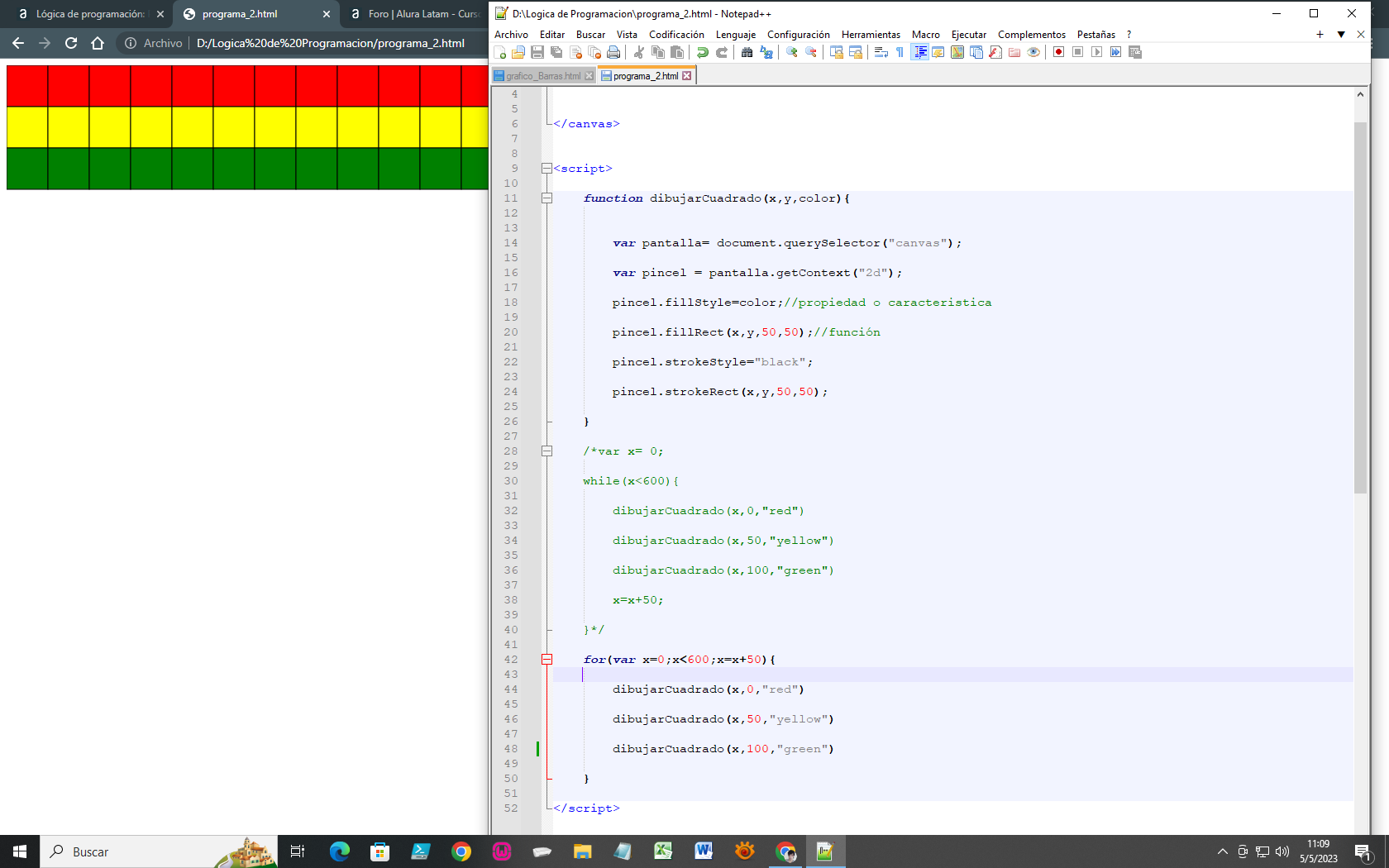Open Find with binoculars icon
This screenshot has width=1389, height=868.
click(x=747, y=52)
